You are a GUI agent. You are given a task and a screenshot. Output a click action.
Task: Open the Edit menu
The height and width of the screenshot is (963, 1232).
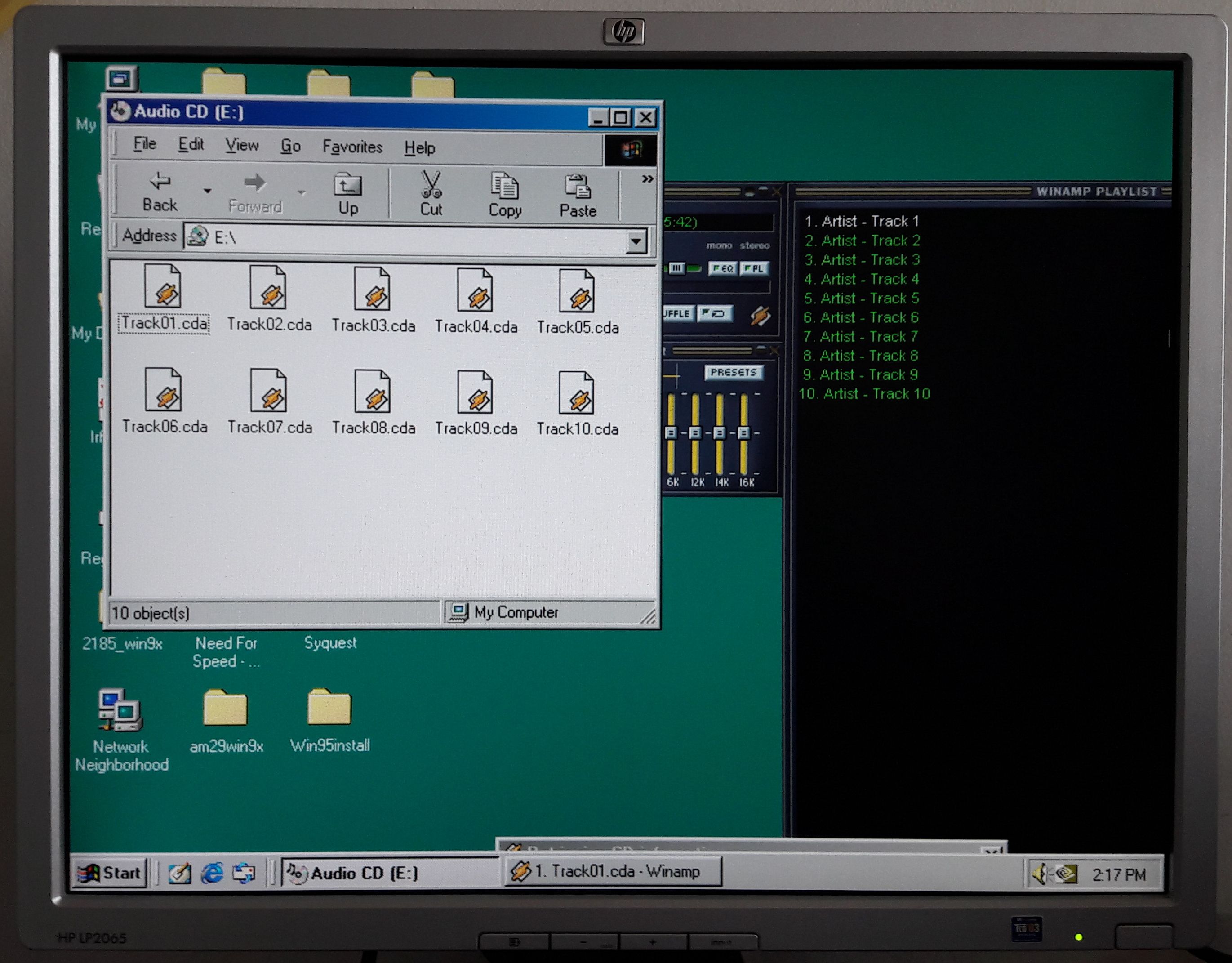tap(191, 144)
